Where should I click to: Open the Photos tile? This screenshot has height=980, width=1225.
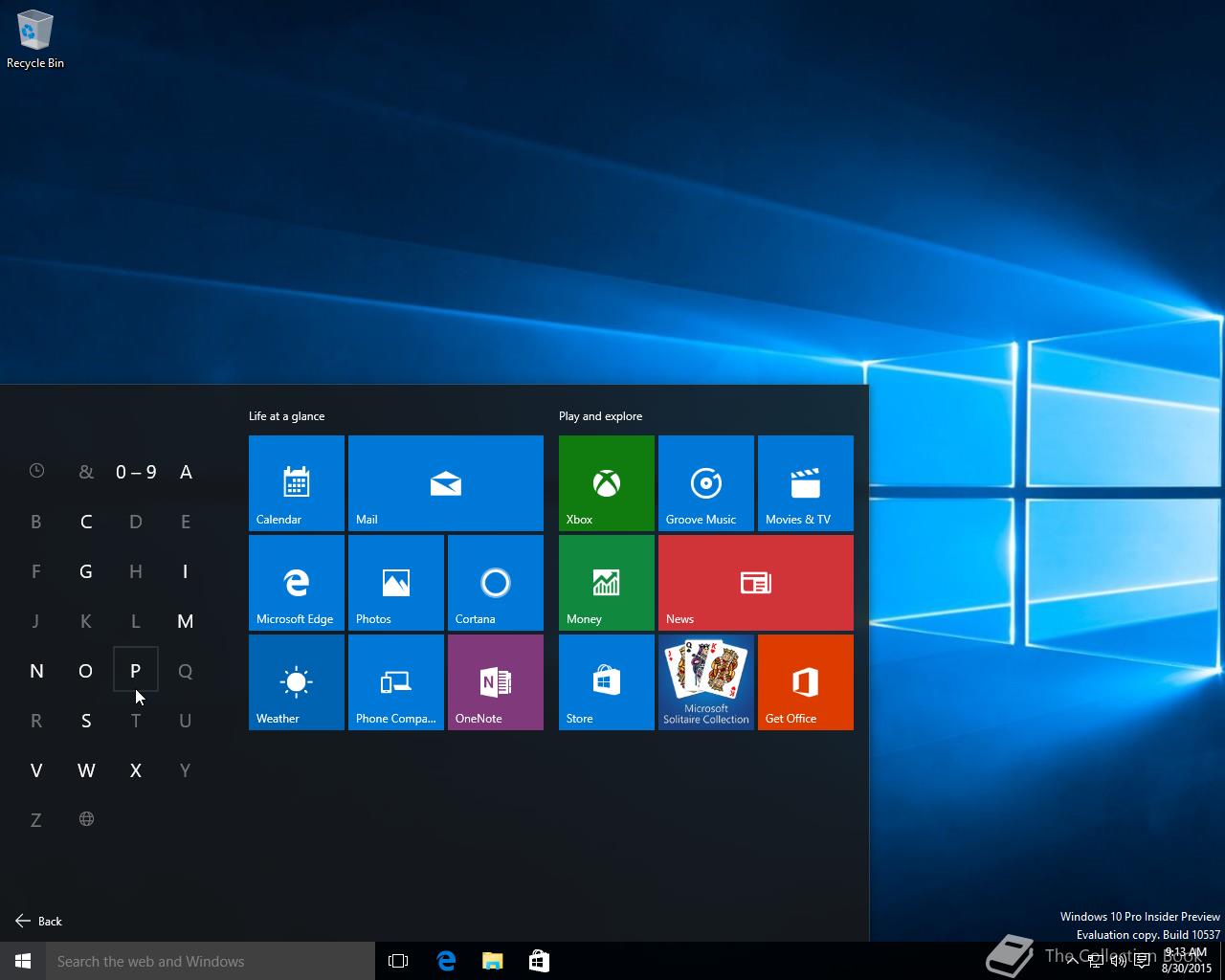point(396,583)
